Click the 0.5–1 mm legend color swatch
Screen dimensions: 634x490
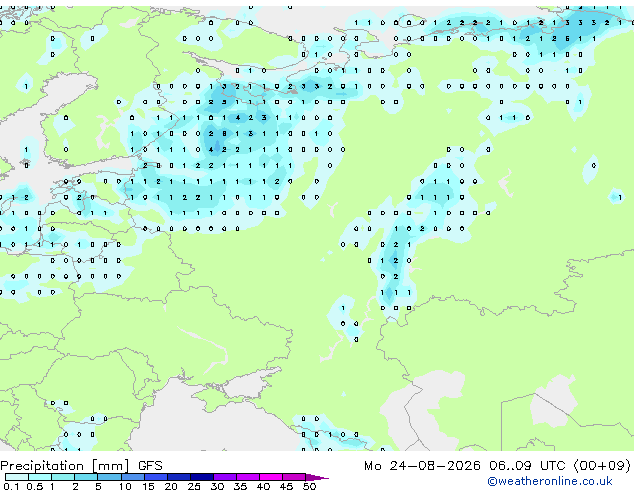click(40, 477)
